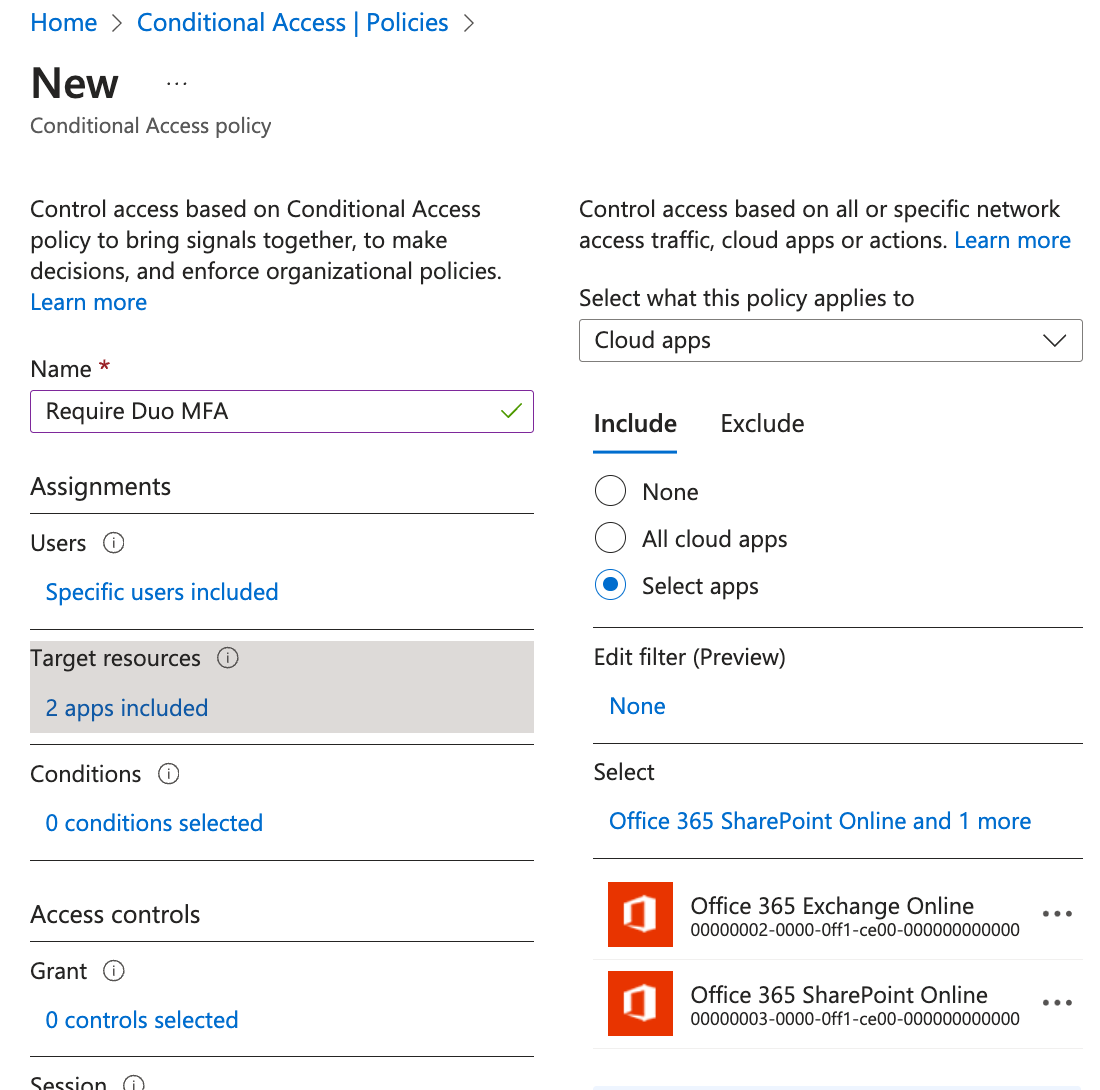The width and height of the screenshot is (1100, 1090).
Task: Select the None radio button
Action: pyautogui.click(x=610, y=490)
